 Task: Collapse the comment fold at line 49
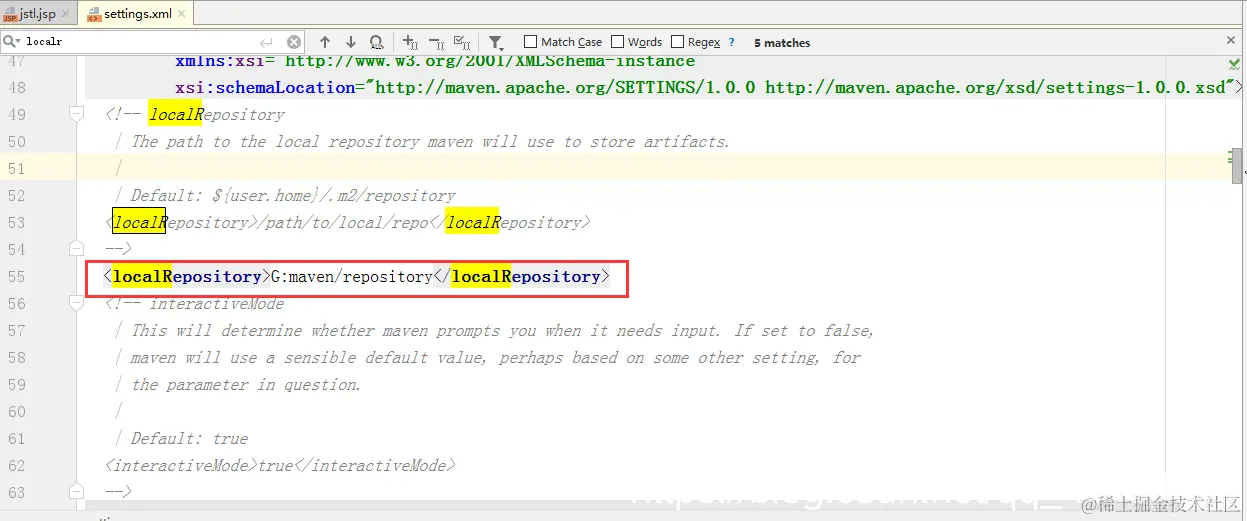pos(76,115)
